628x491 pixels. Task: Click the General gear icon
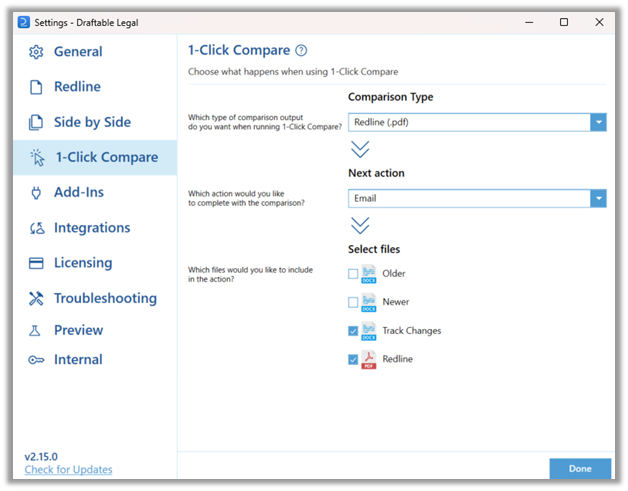[x=36, y=52]
